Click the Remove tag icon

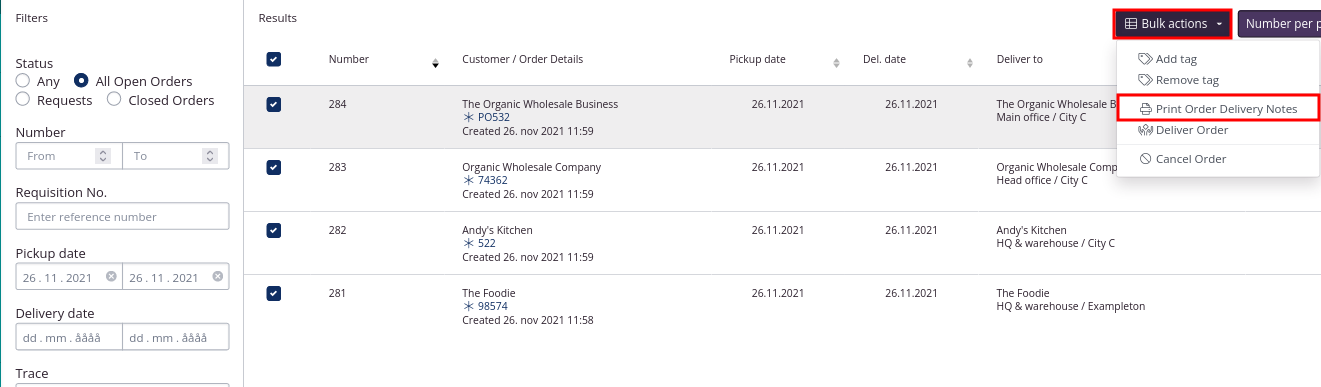point(1145,80)
